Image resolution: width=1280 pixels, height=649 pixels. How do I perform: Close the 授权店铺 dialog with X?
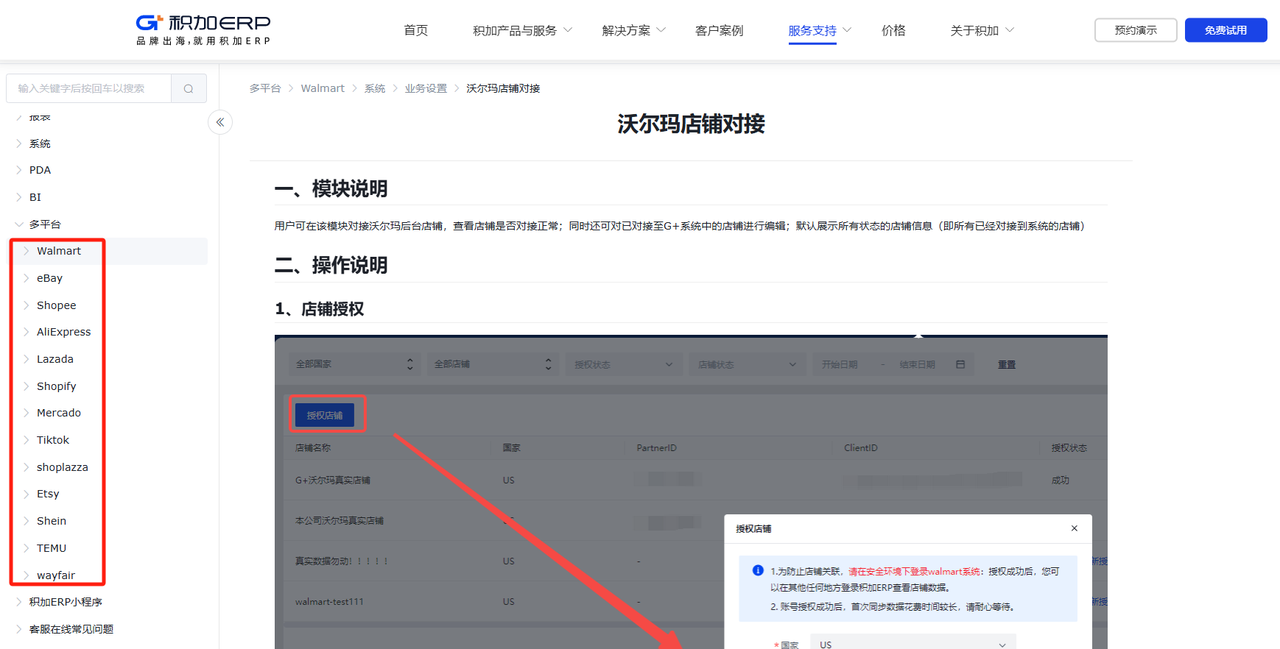pos(1075,528)
